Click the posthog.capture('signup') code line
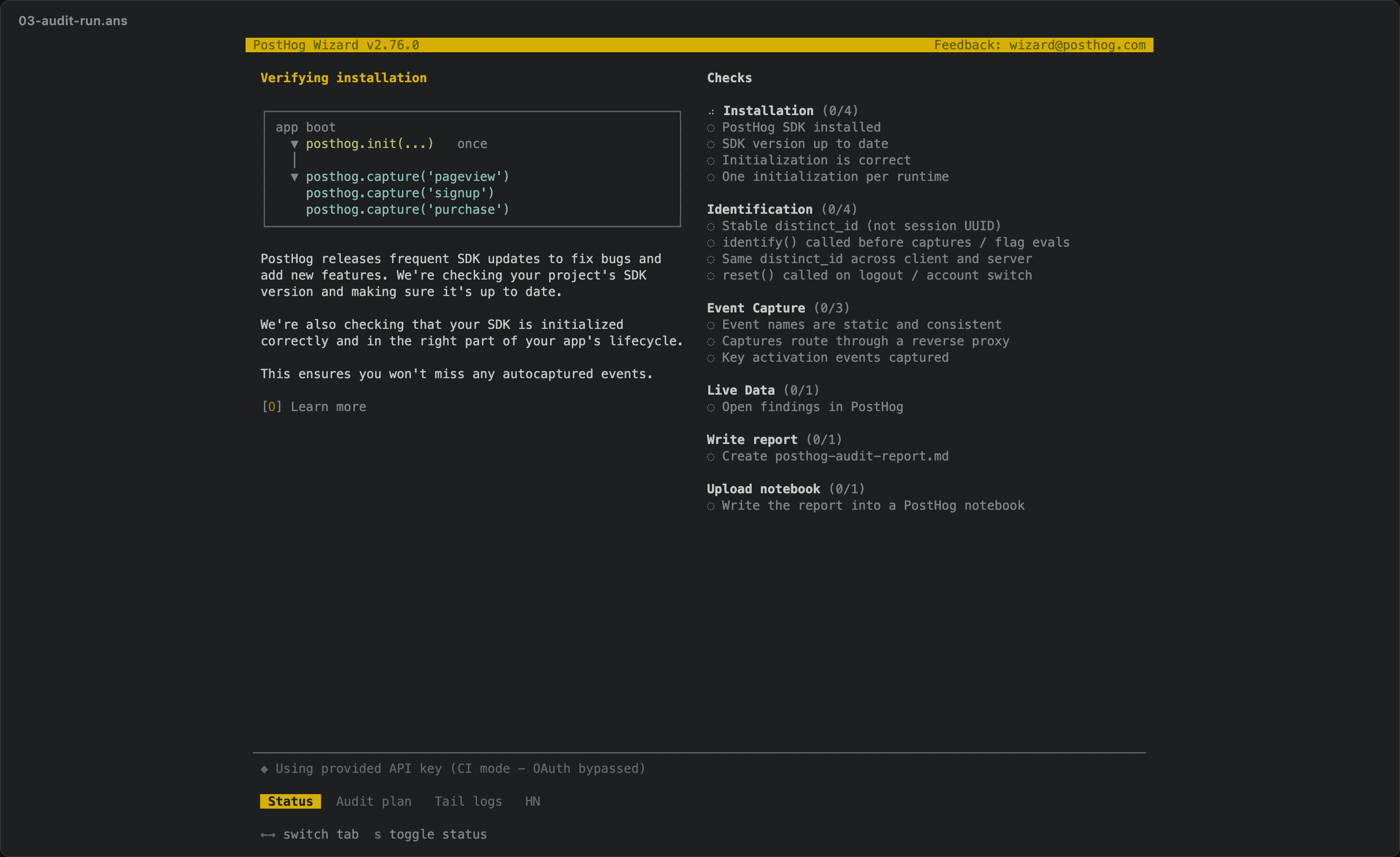 (x=400, y=193)
